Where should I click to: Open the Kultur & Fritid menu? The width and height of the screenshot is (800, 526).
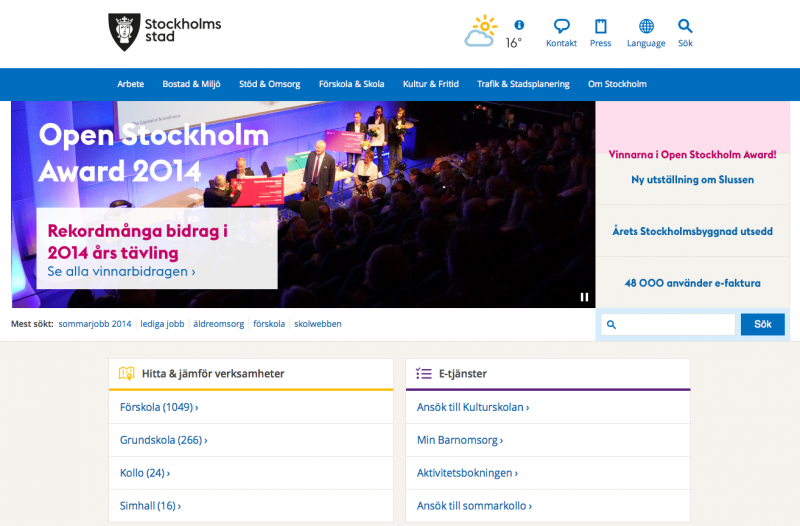(430, 84)
